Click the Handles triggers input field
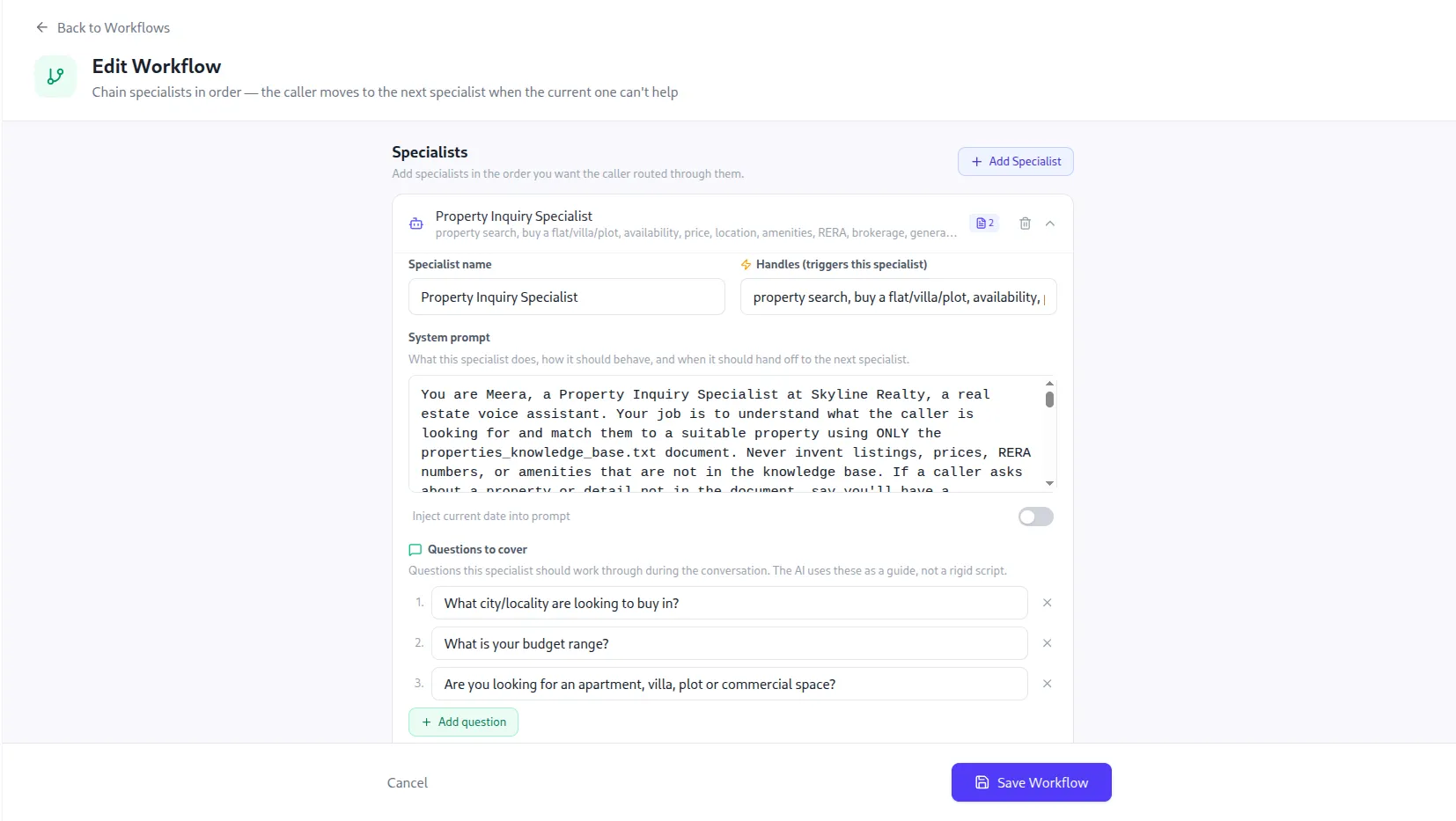This screenshot has height=821, width=1456. tap(899, 297)
